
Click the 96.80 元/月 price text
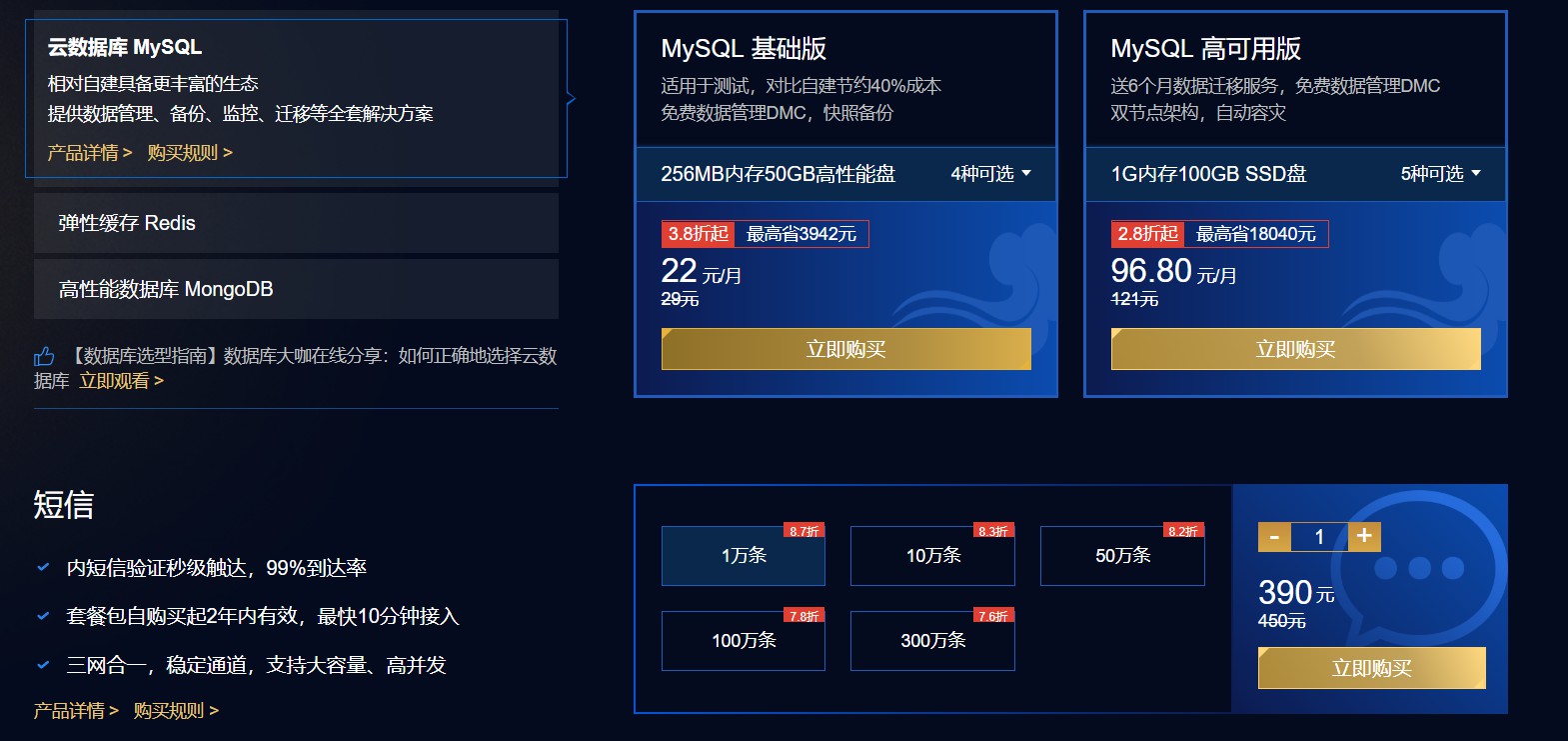(1173, 271)
